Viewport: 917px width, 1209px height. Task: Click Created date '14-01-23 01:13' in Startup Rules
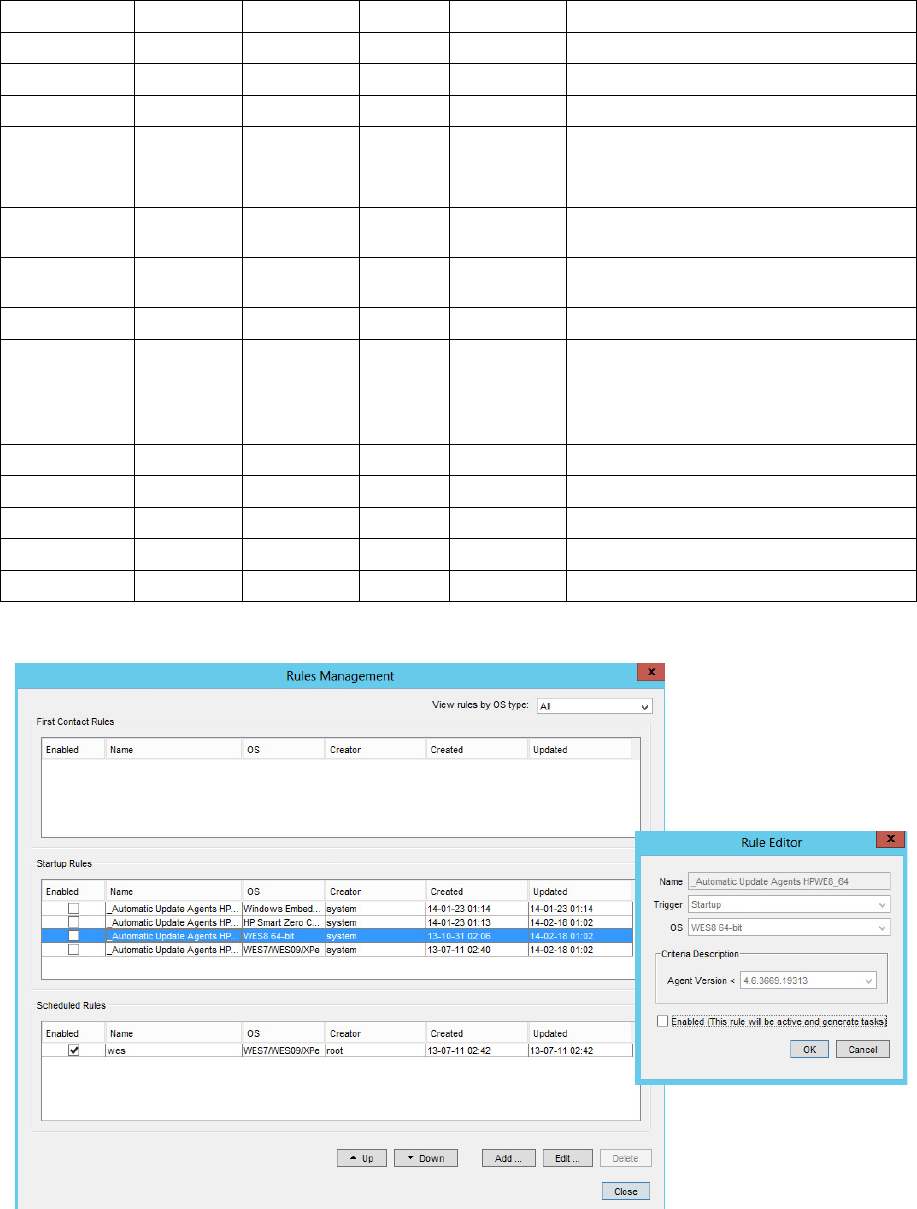pyautogui.click(x=477, y=922)
